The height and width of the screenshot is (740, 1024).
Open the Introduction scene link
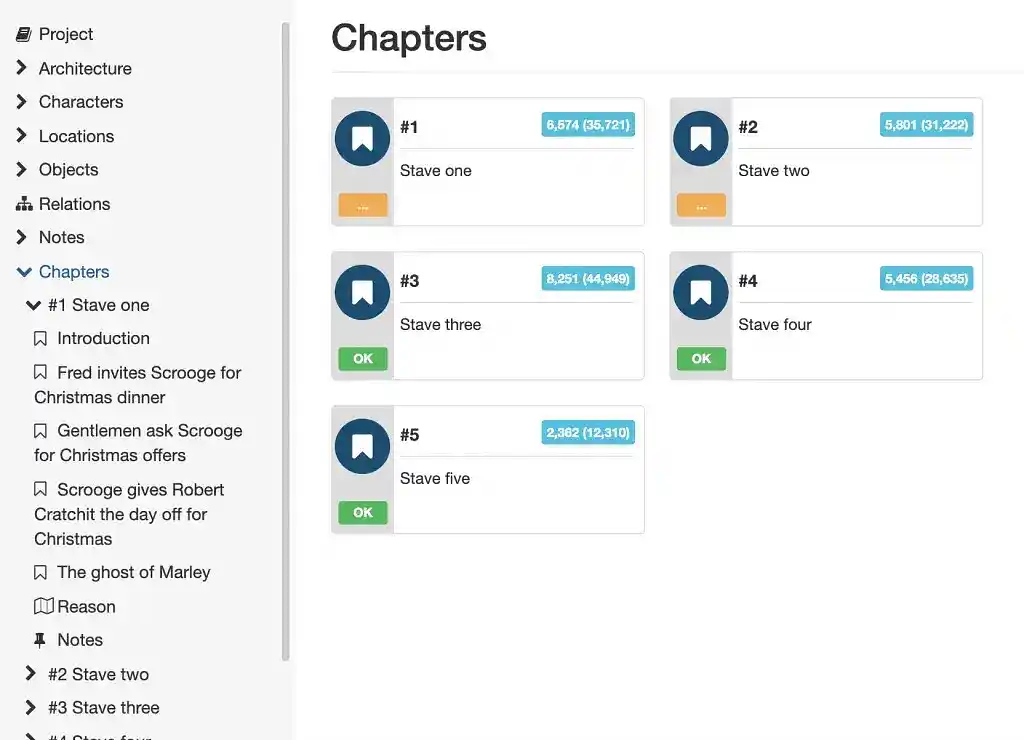click(x=103, y=338)
